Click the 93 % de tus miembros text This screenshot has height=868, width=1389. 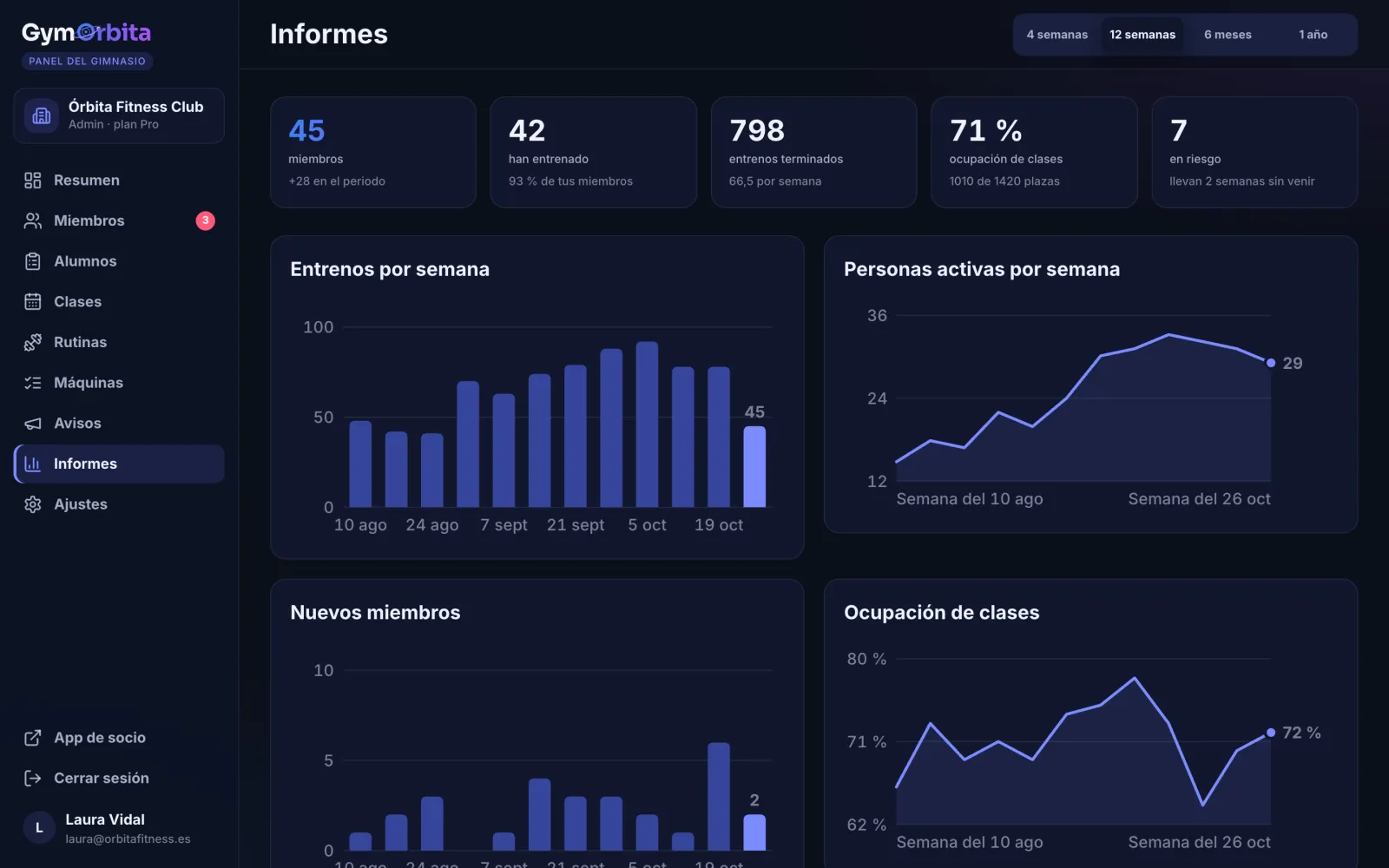pos(570,181)
